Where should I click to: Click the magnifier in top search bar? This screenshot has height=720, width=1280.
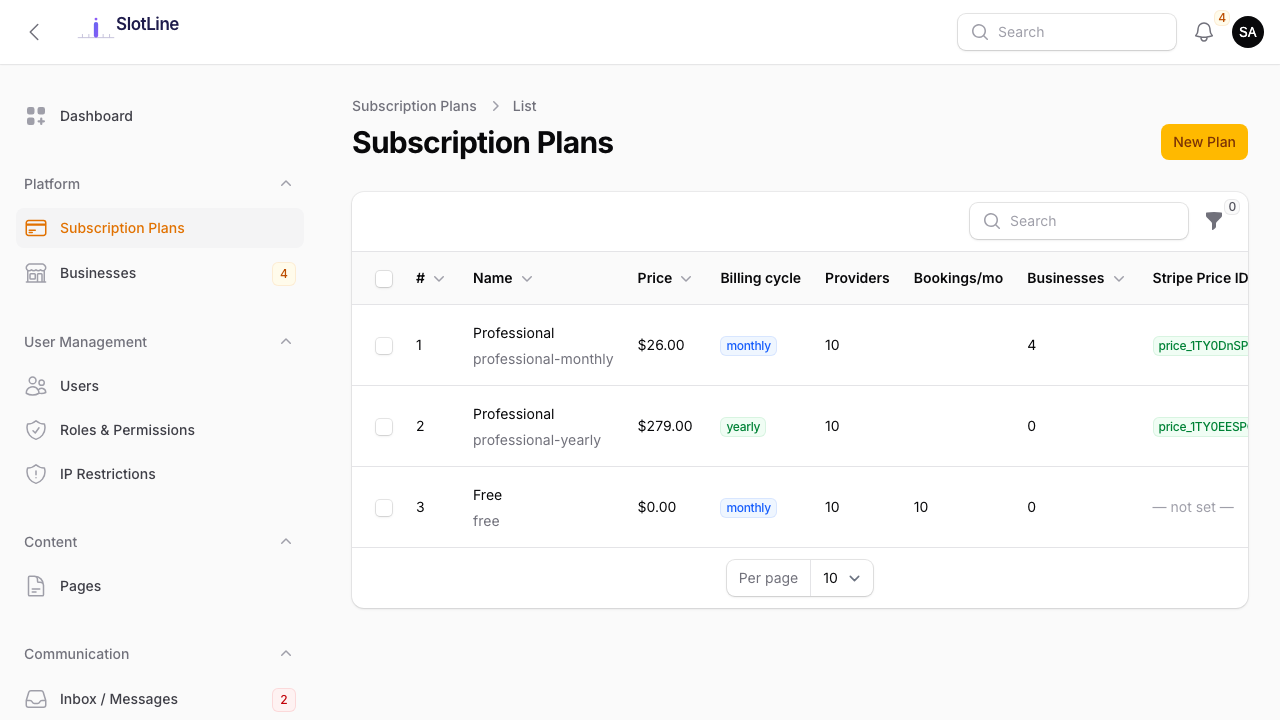tap(980, 32)
